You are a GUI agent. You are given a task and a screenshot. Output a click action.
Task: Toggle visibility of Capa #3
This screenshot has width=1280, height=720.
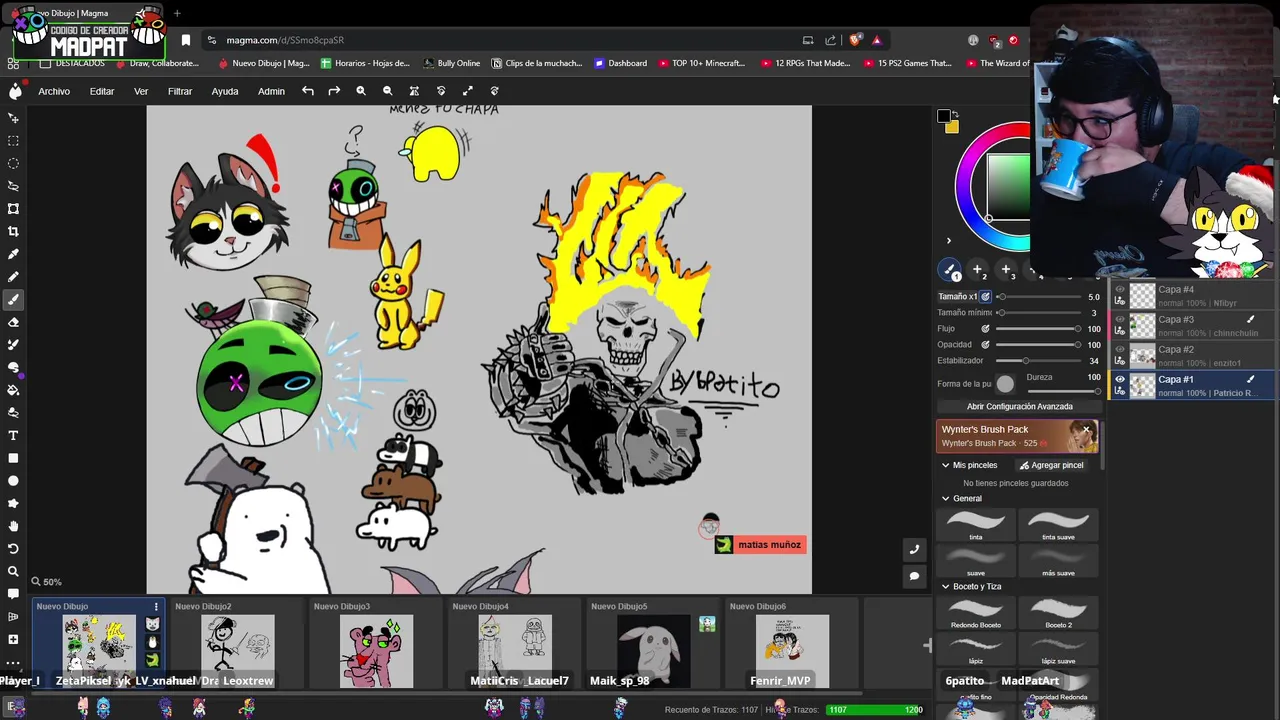(1120, 320)
